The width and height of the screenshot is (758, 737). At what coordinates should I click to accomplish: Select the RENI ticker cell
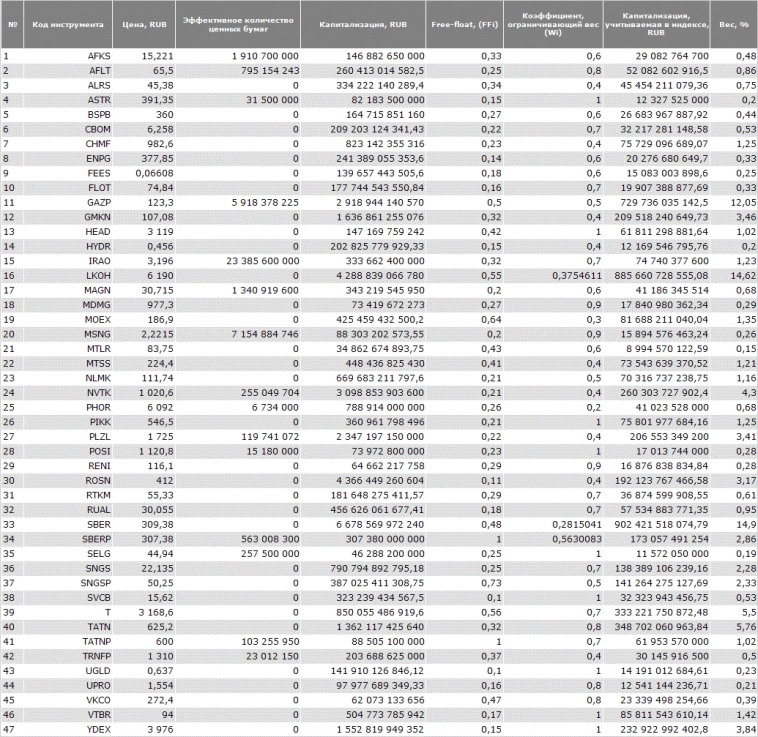(68, 466)
